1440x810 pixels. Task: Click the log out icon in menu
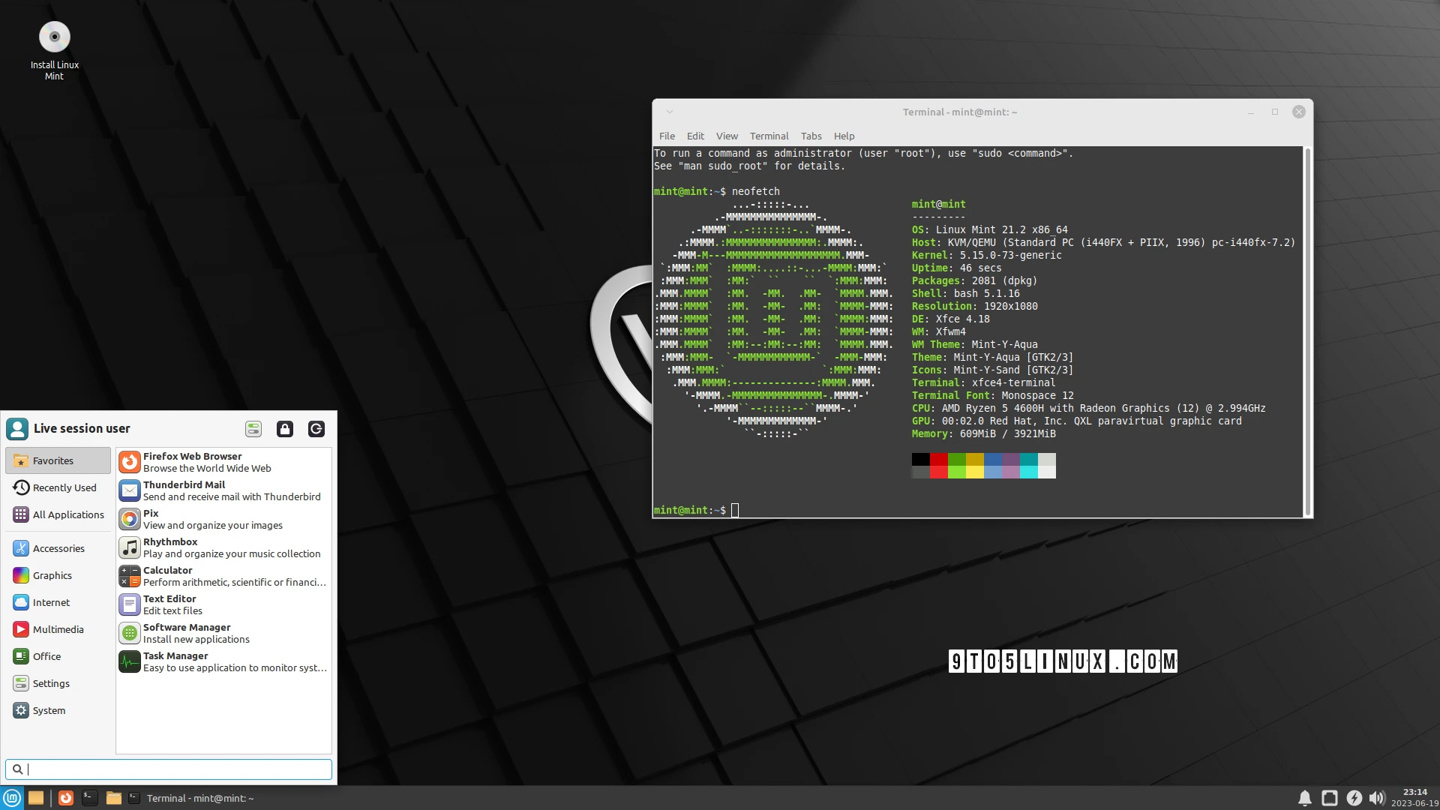coord(316,429)
